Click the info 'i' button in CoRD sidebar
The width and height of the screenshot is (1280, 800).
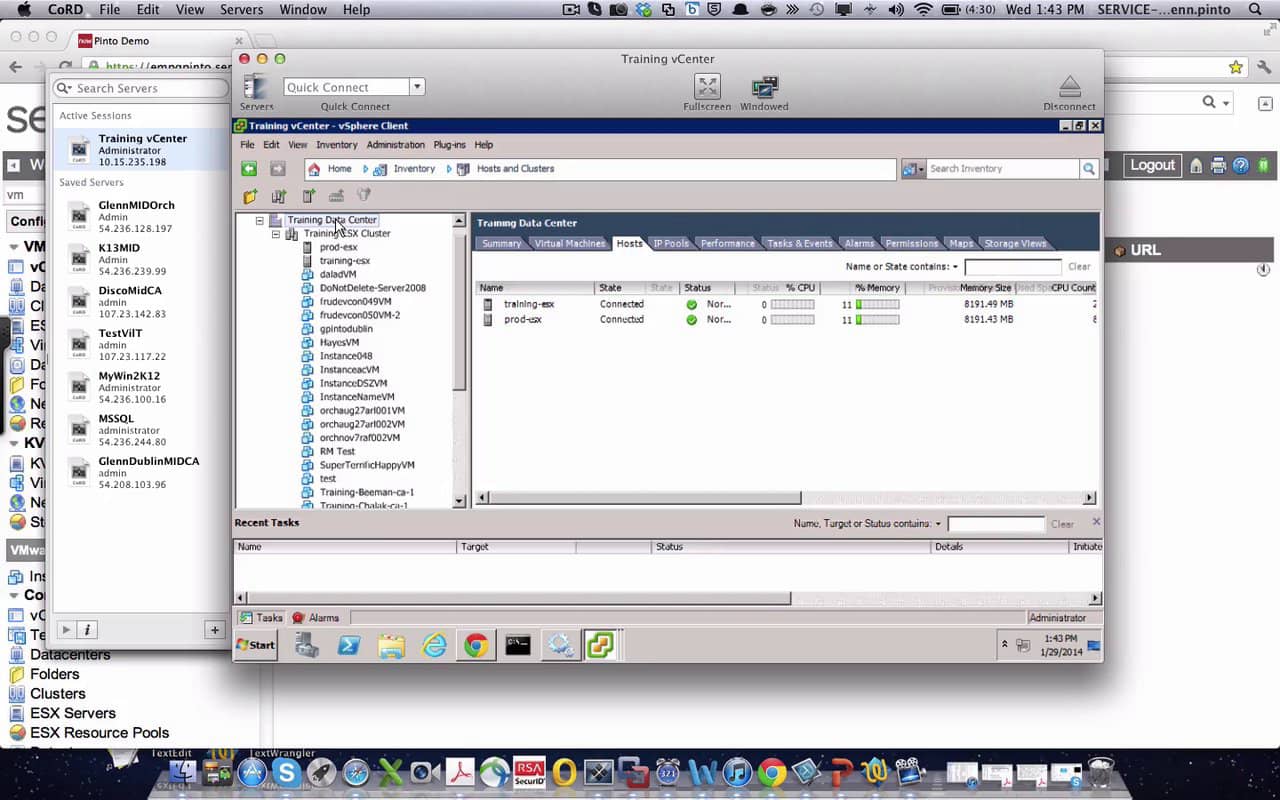pyautogui.click(x=87, y=630)
